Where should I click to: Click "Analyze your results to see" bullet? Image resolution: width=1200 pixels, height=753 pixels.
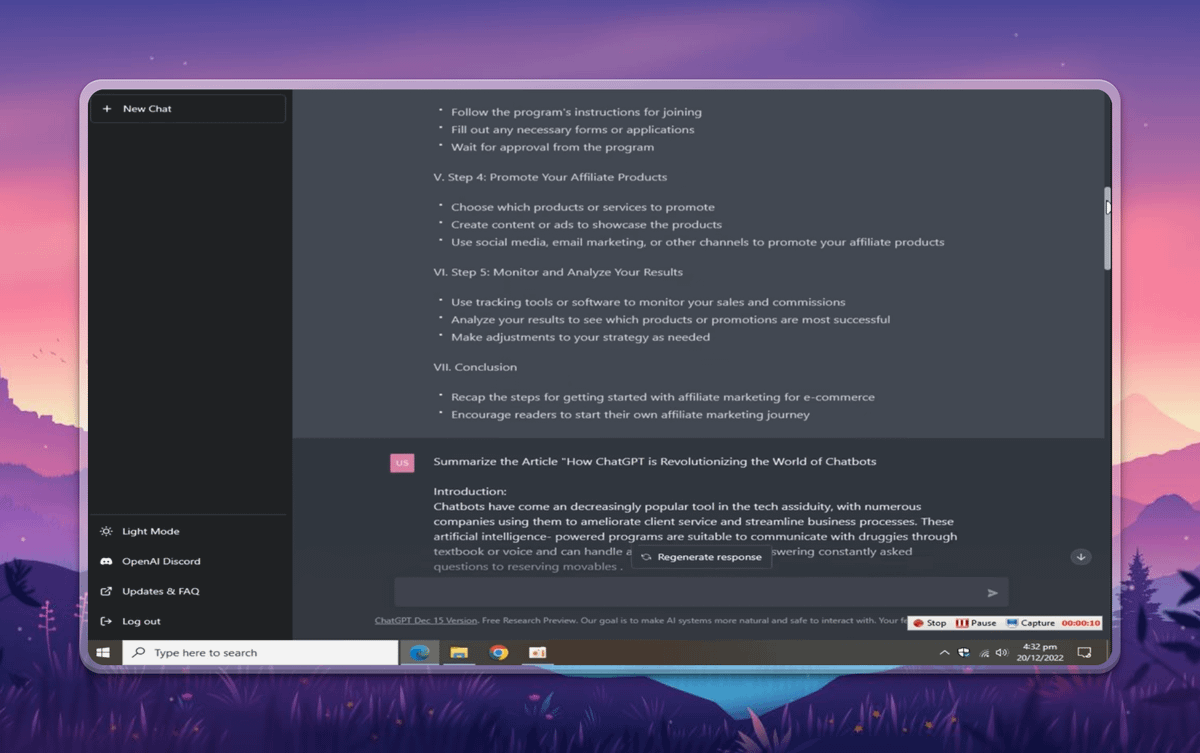(x=670, y=319)
